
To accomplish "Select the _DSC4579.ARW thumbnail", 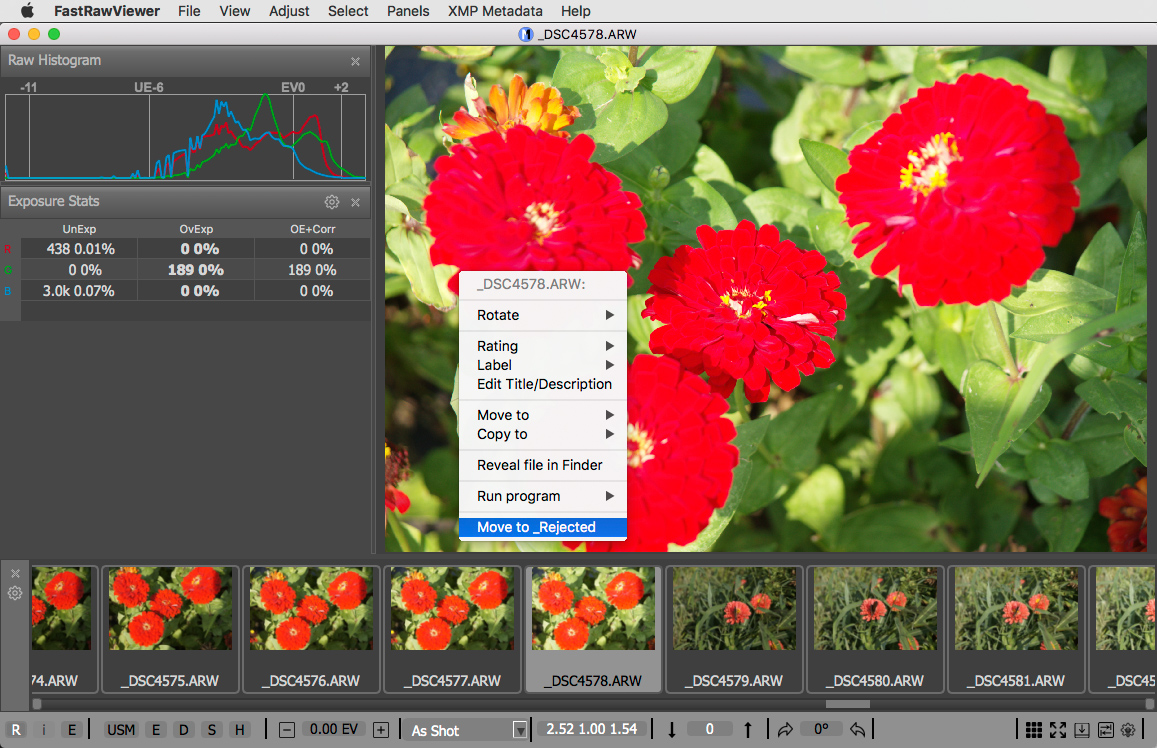I will pos(733,628).
